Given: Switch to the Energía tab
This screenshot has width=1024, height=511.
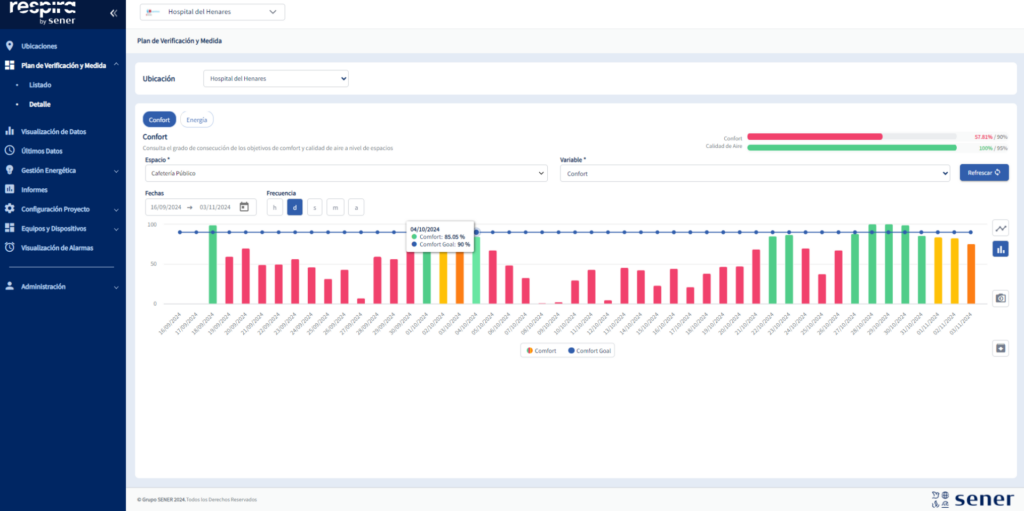Looking at the screenshot, I should click(x=197, y=119).
